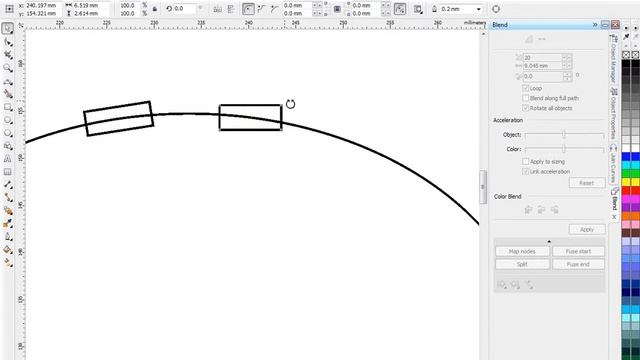Toggle the lock ratio padlock icon

pos(155,9)
